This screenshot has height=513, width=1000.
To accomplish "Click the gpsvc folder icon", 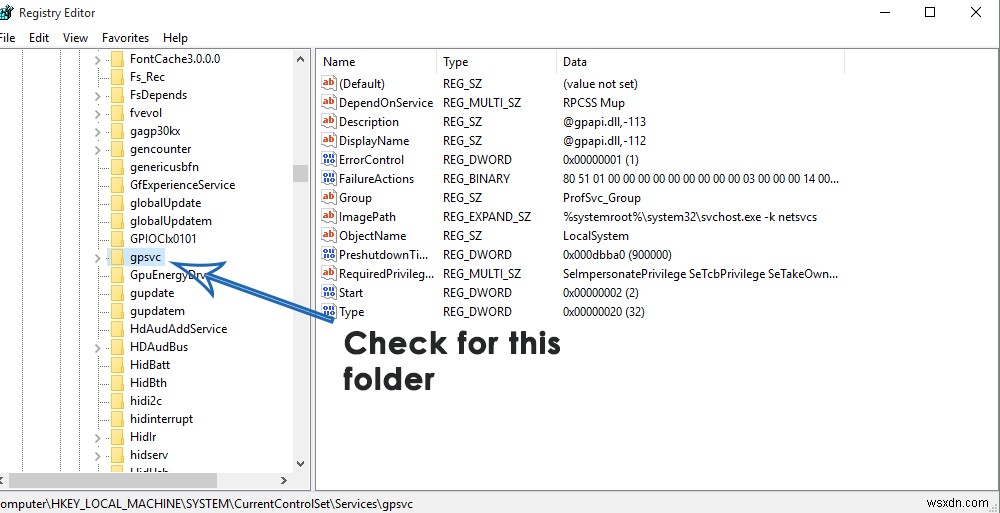I will (x=117, y=257).
